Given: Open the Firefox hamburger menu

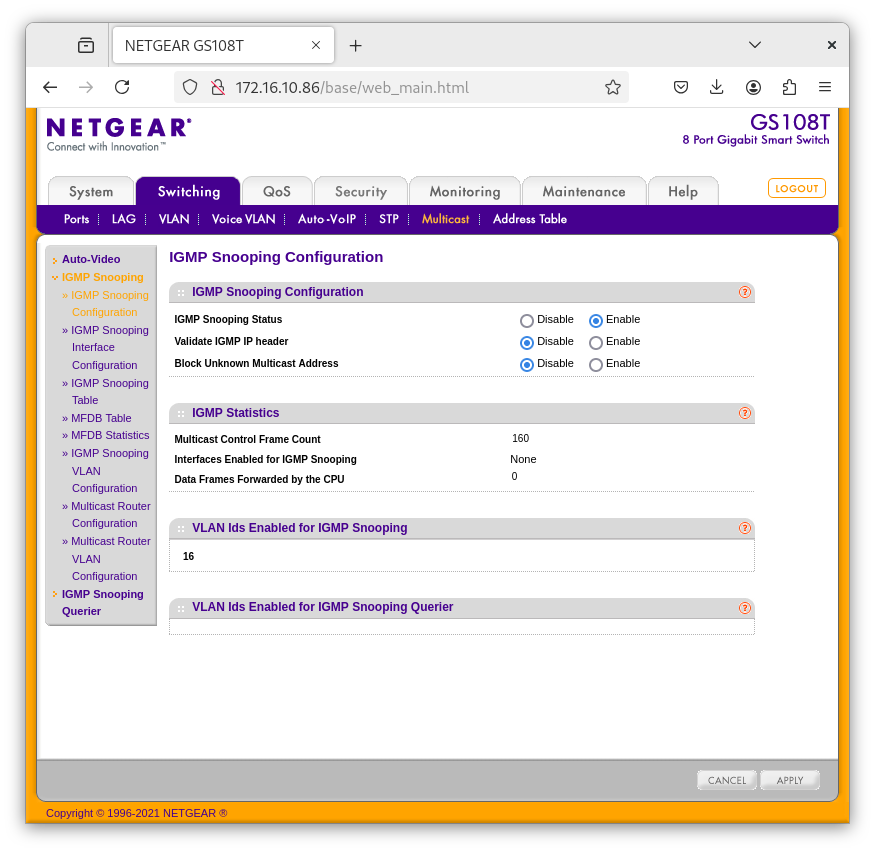Looking at the screenshot, I should pyautogui.click(x=825, y=87).
